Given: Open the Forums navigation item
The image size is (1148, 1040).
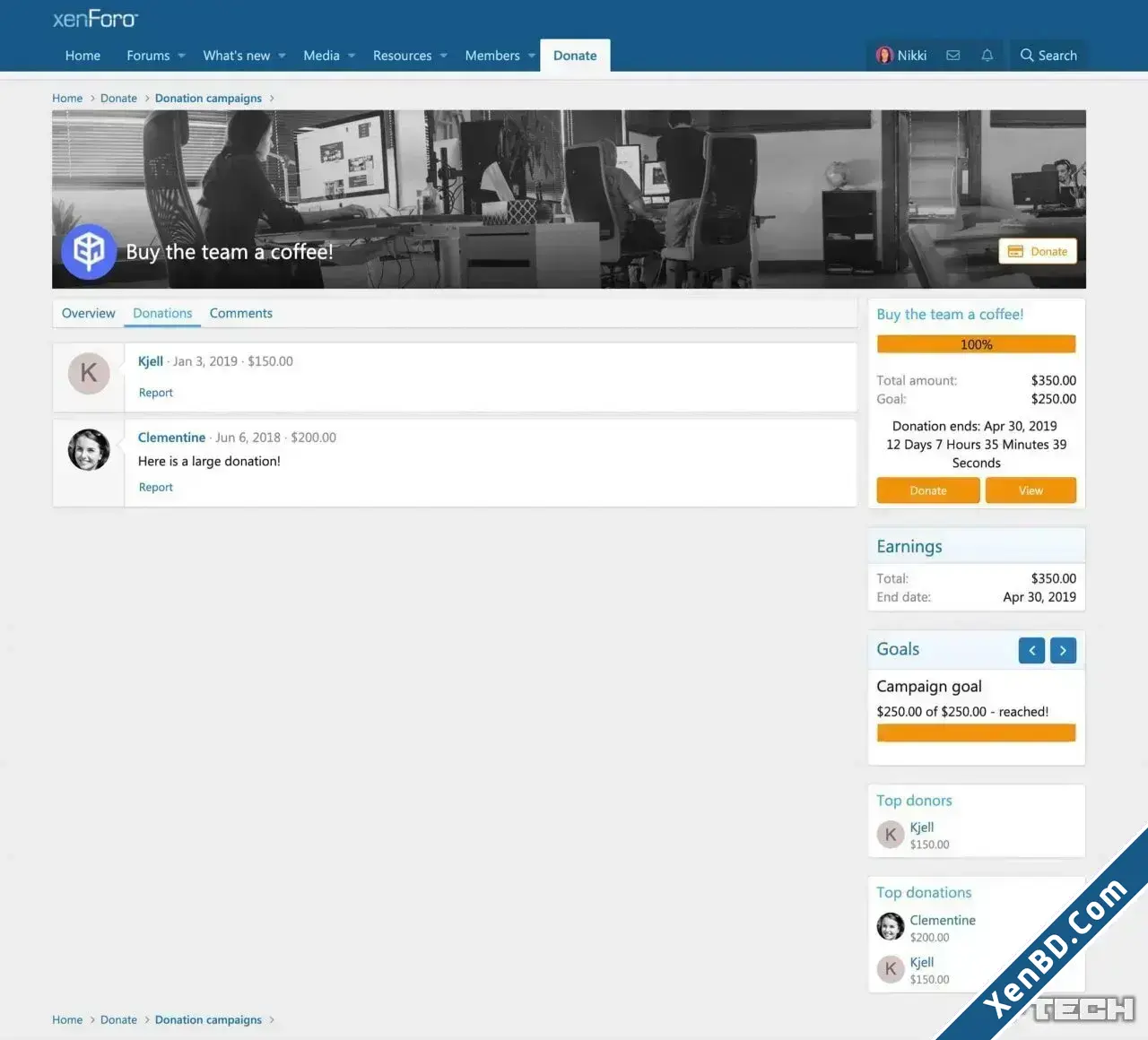Looking at the screenshot, I should 148,56.
